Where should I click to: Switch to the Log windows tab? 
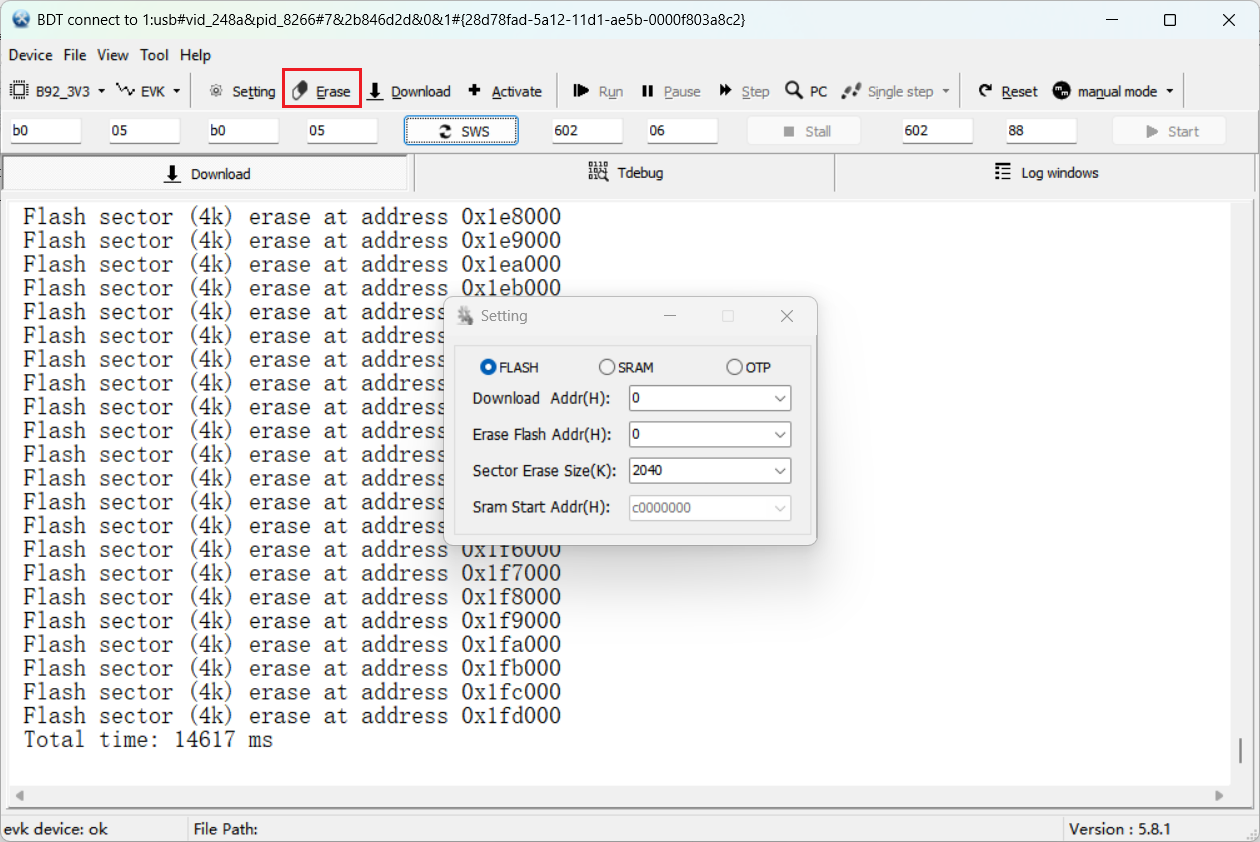pyautogui.click(x=1046, y=173)
